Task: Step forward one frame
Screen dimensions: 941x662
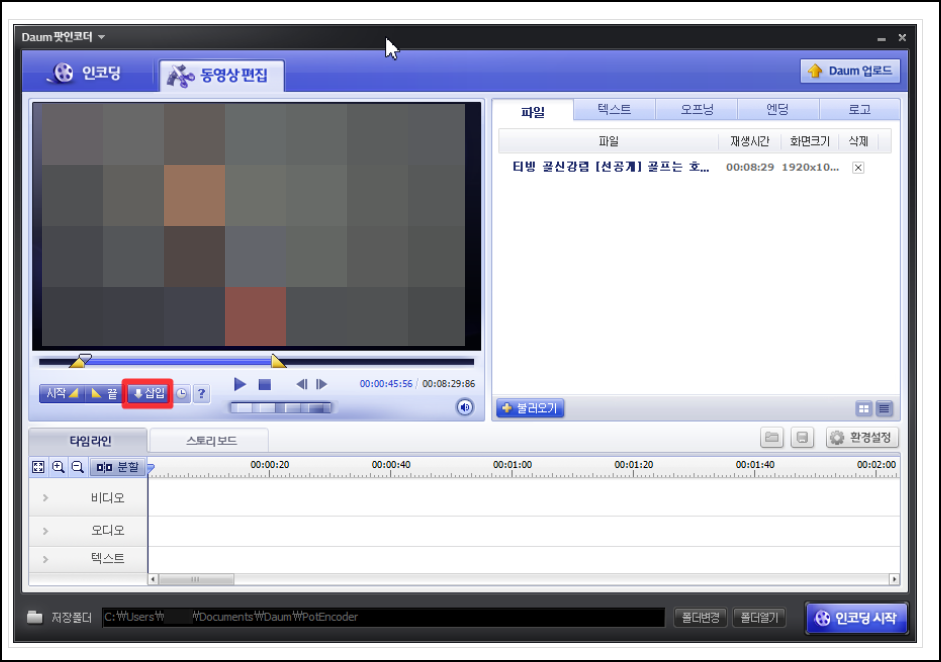Action: 322,384
